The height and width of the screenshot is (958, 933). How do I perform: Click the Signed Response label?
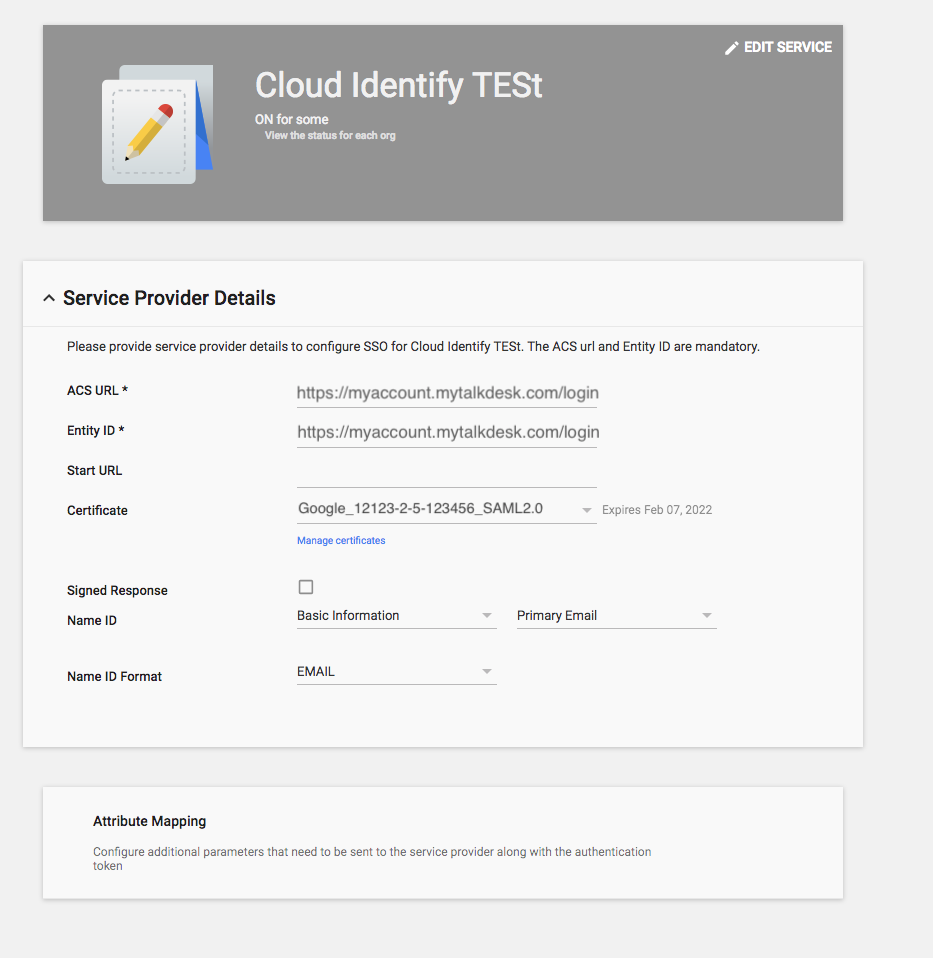pyautogui.click(x=117, y=591)
